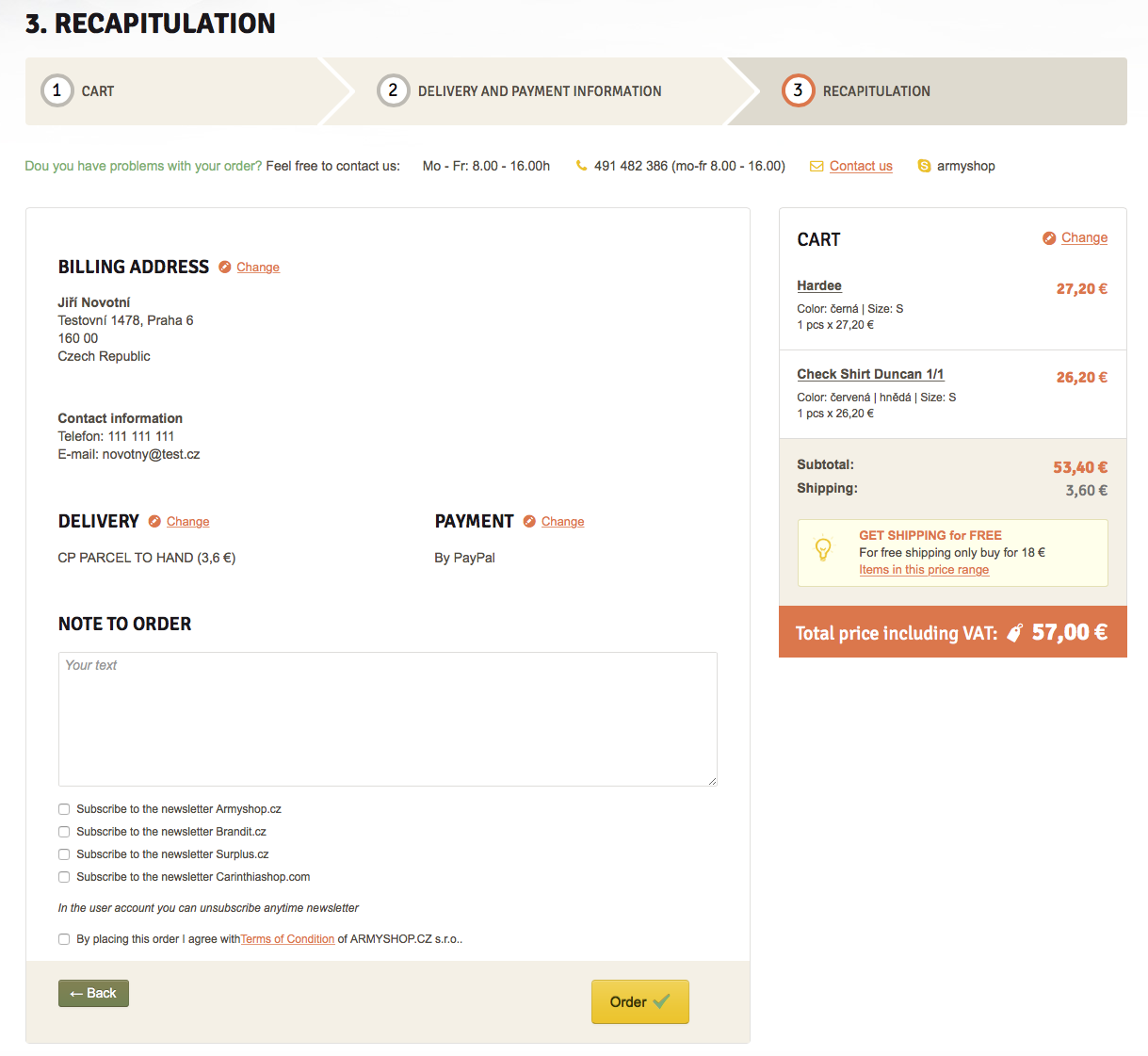The width and height of the screenshot is (1148, 1056).
Task: Click the lightbulb icon in free shipping box
Action: click(x=823, y=549)
